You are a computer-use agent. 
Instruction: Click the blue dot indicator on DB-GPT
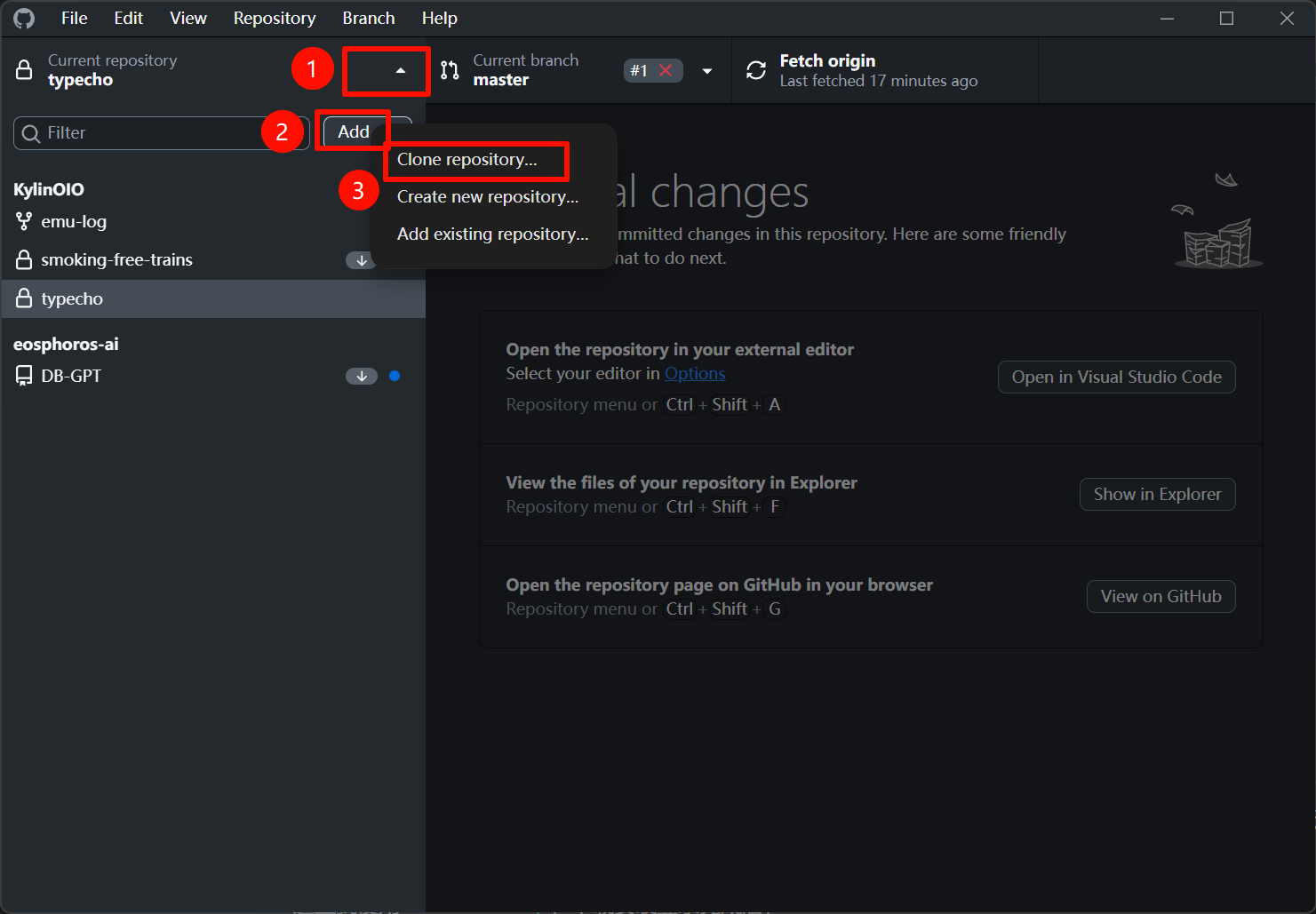click(x=395, y=377)
